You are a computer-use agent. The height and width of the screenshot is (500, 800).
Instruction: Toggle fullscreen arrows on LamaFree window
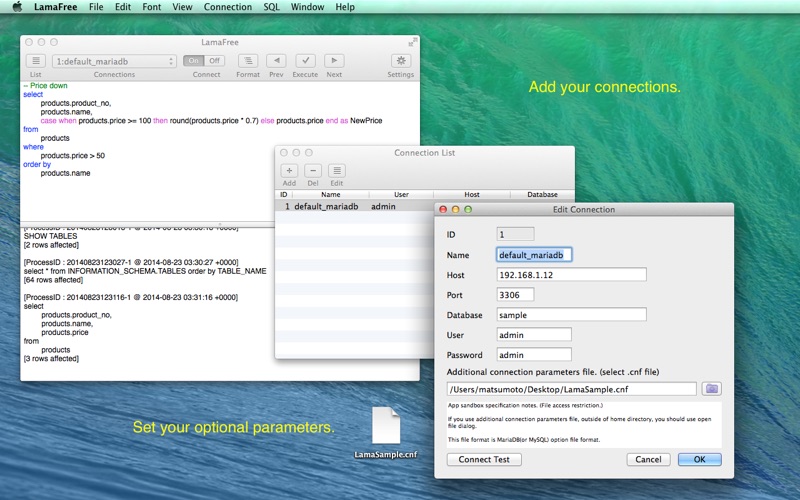click(x=412, y=42)
